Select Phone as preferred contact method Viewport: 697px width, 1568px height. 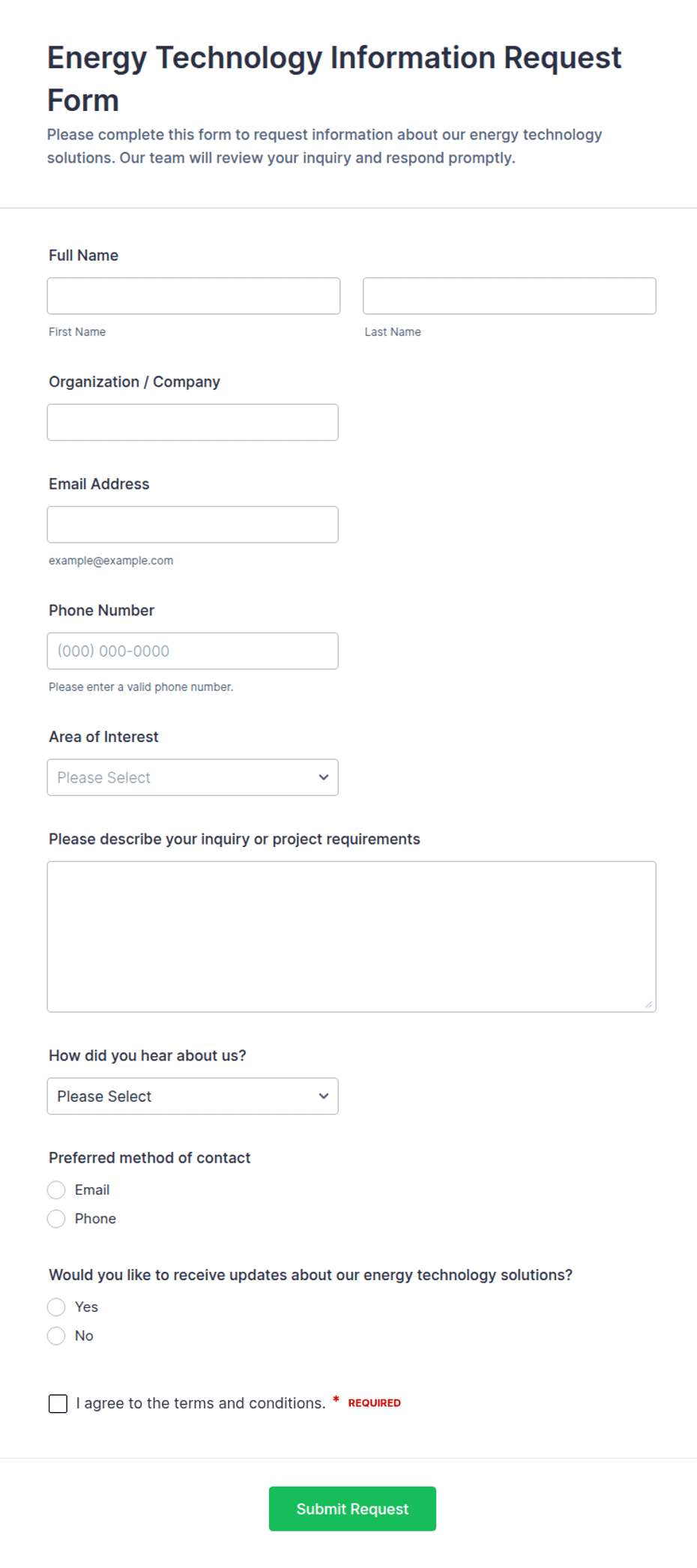(x=56, y=1219)
